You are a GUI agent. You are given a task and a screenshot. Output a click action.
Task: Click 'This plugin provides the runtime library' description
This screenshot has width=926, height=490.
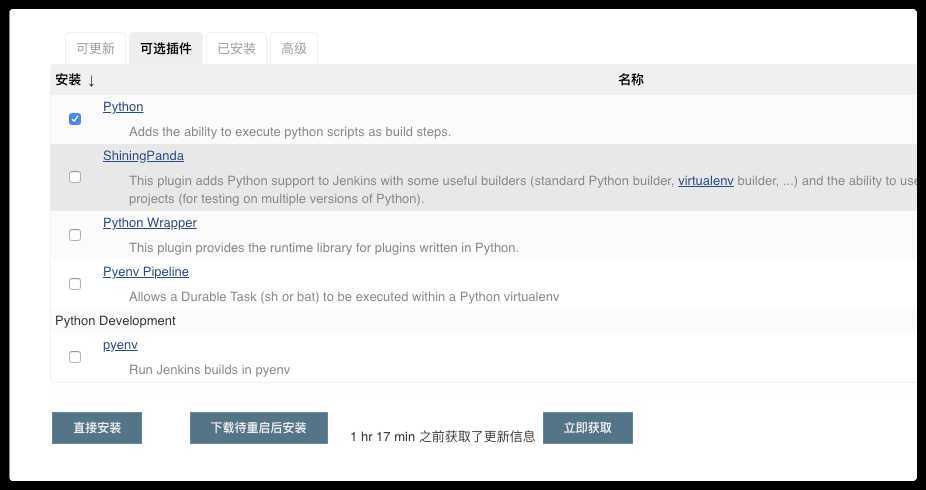click(x=324, y=248)
